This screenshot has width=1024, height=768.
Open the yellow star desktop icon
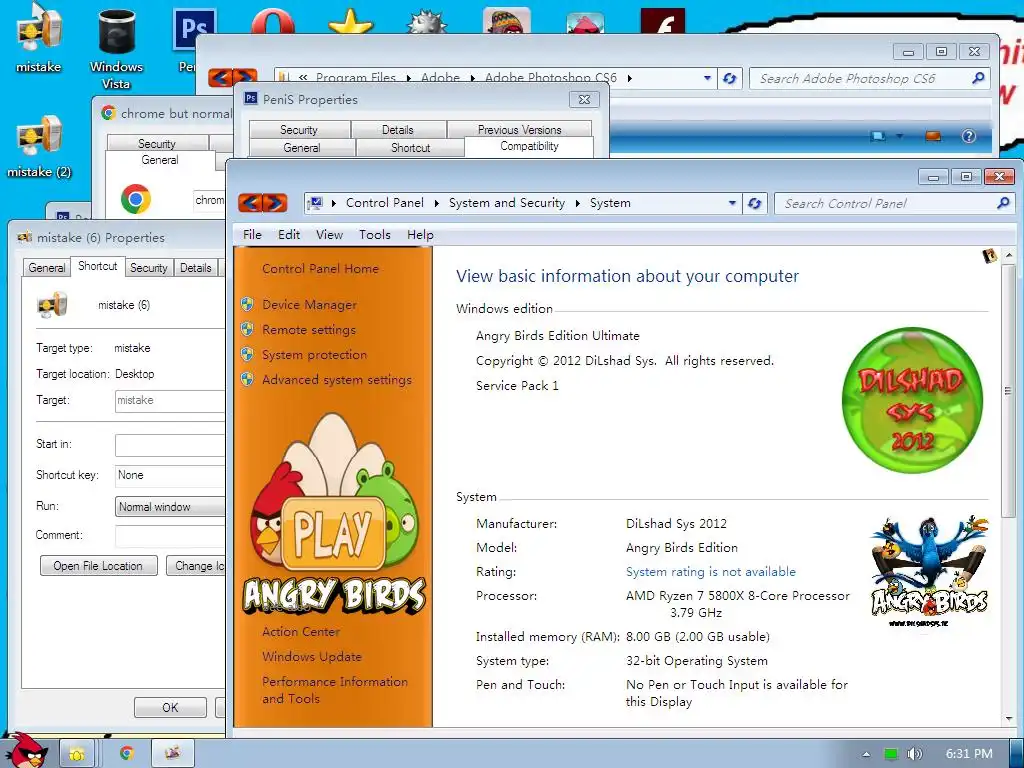[x=351, y=22]
